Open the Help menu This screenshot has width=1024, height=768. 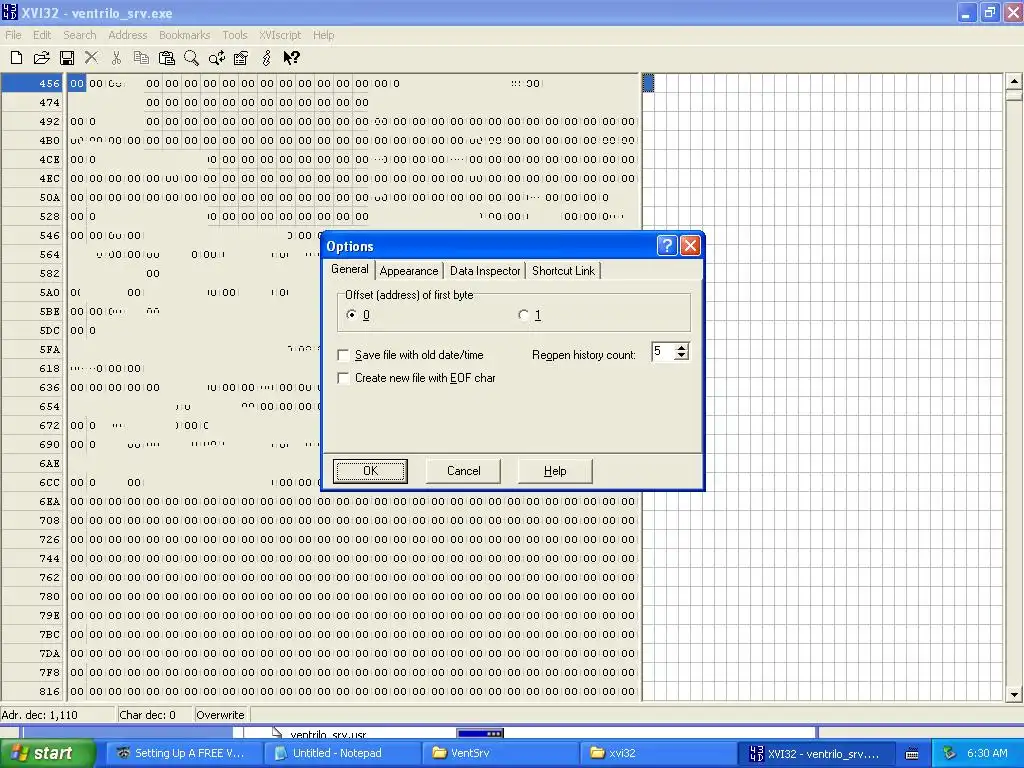[323, 35]
